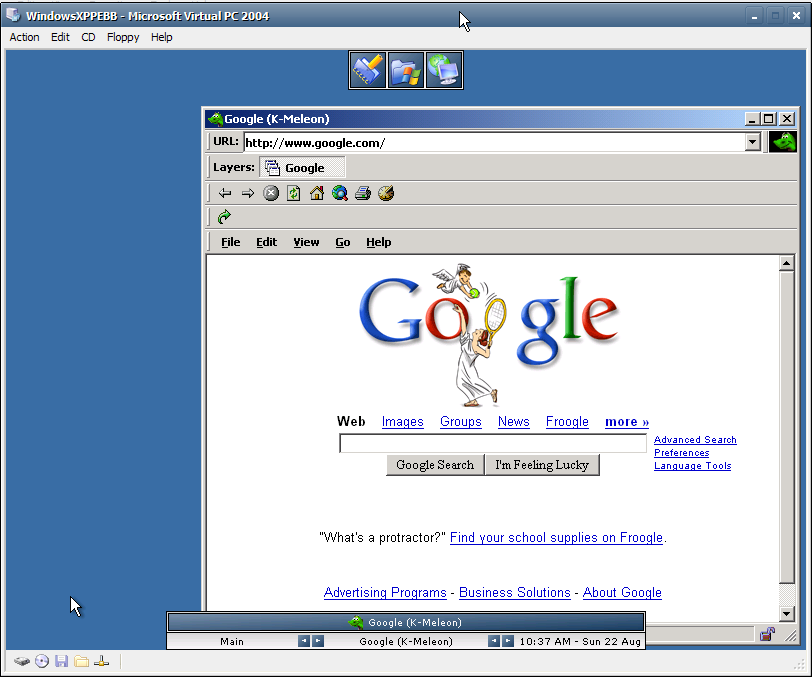Click the padlock security icon in K-Meleon status bar

click(767, 634)
